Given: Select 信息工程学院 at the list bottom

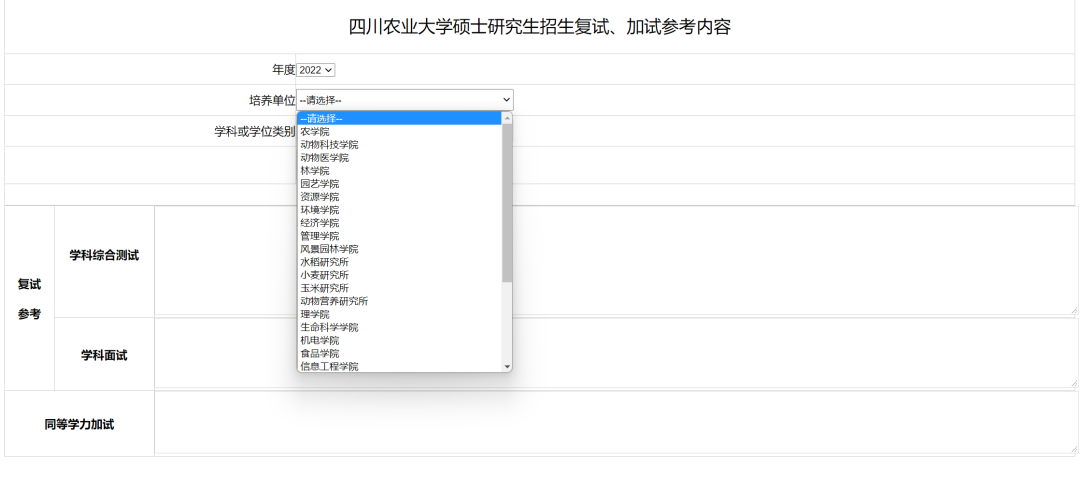Looking at the screenshot, I should (x=329, y=366).
